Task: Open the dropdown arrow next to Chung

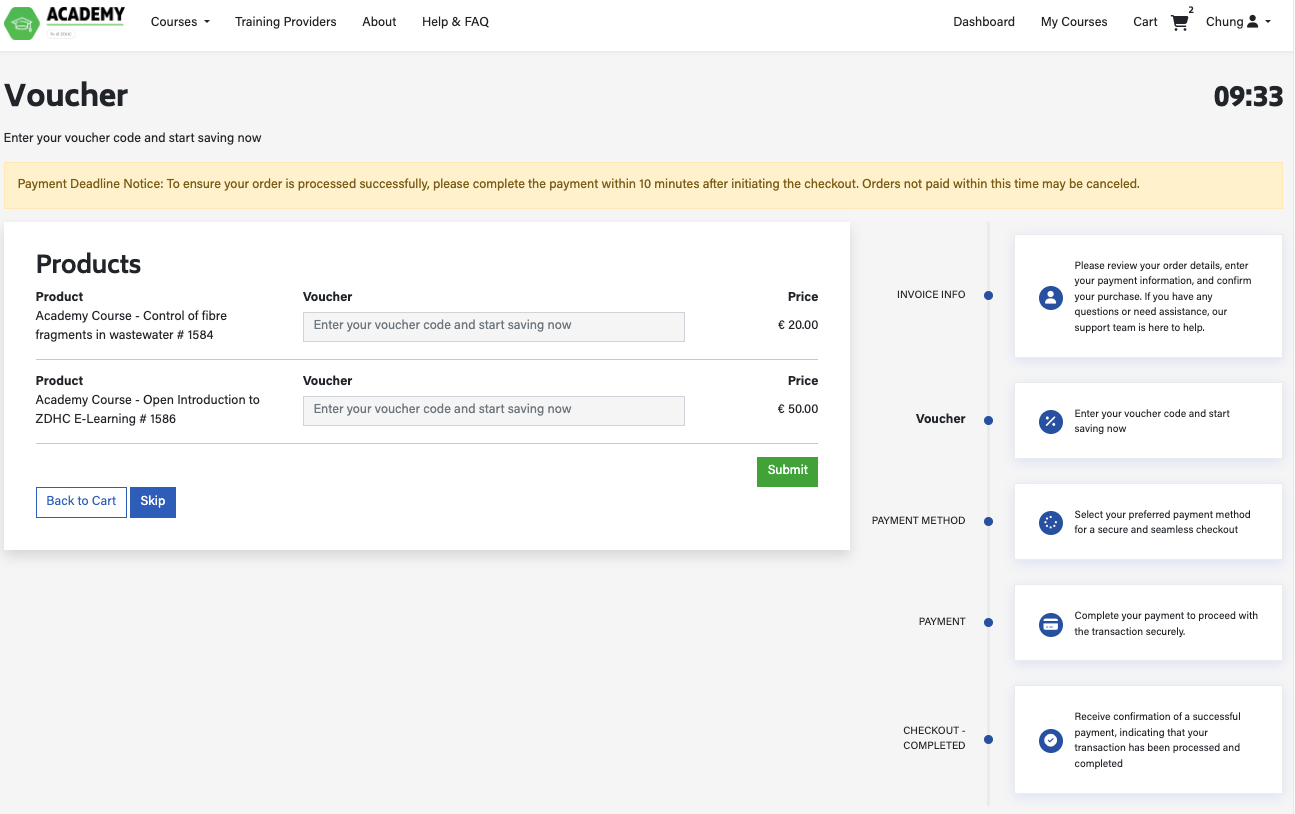Action: pos(1266,21)
